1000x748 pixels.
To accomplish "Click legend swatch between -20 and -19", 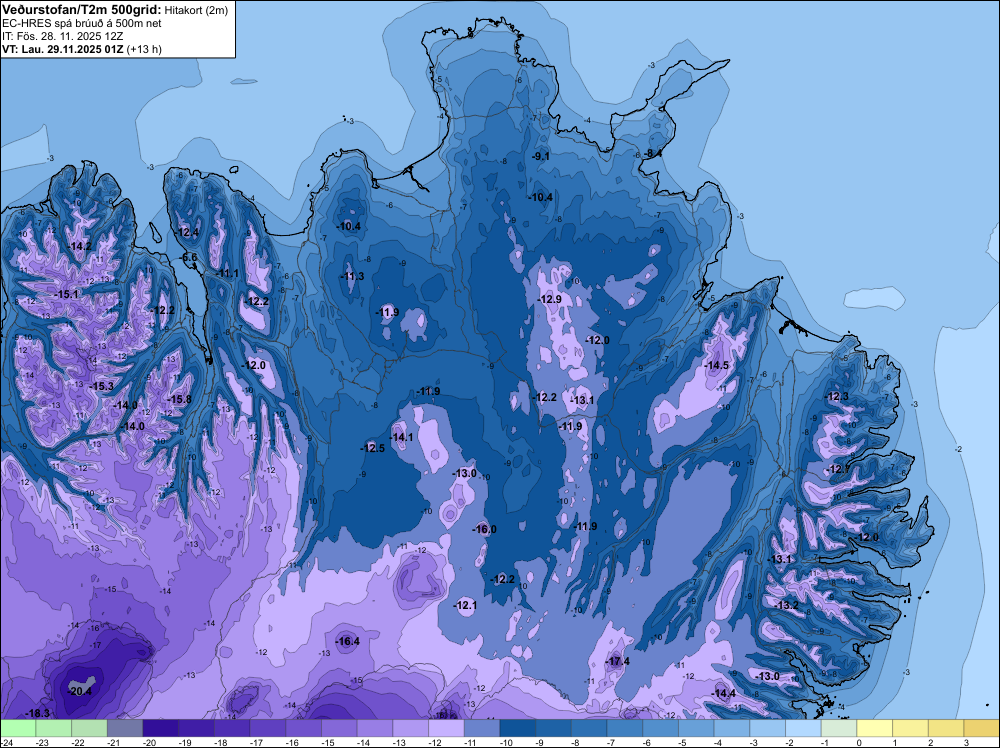I will [x=160, y=728].
